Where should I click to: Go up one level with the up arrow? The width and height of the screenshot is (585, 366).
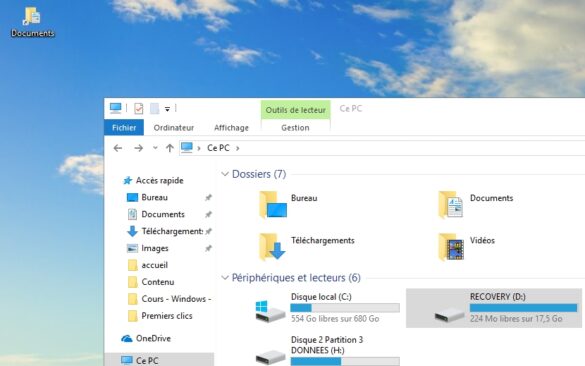(170, 148)
